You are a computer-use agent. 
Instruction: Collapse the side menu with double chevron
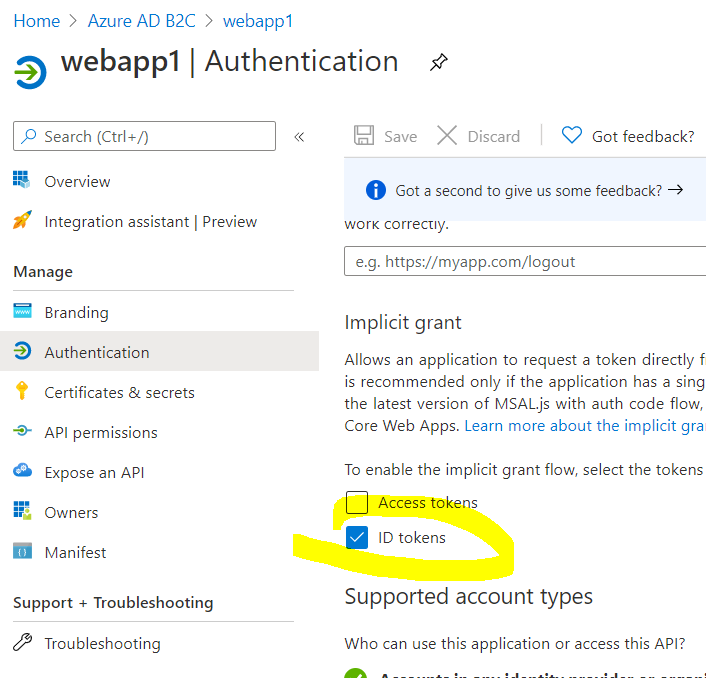299,137
